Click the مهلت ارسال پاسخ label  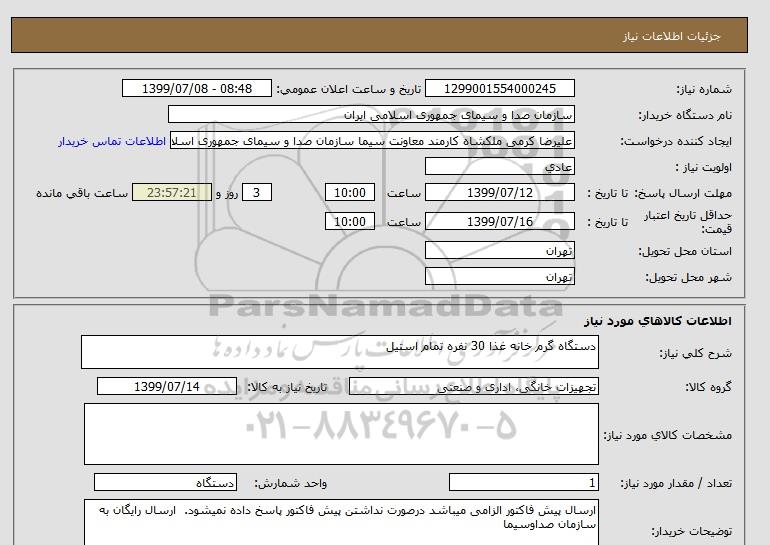pyautogui.click(x=684, y=193)
